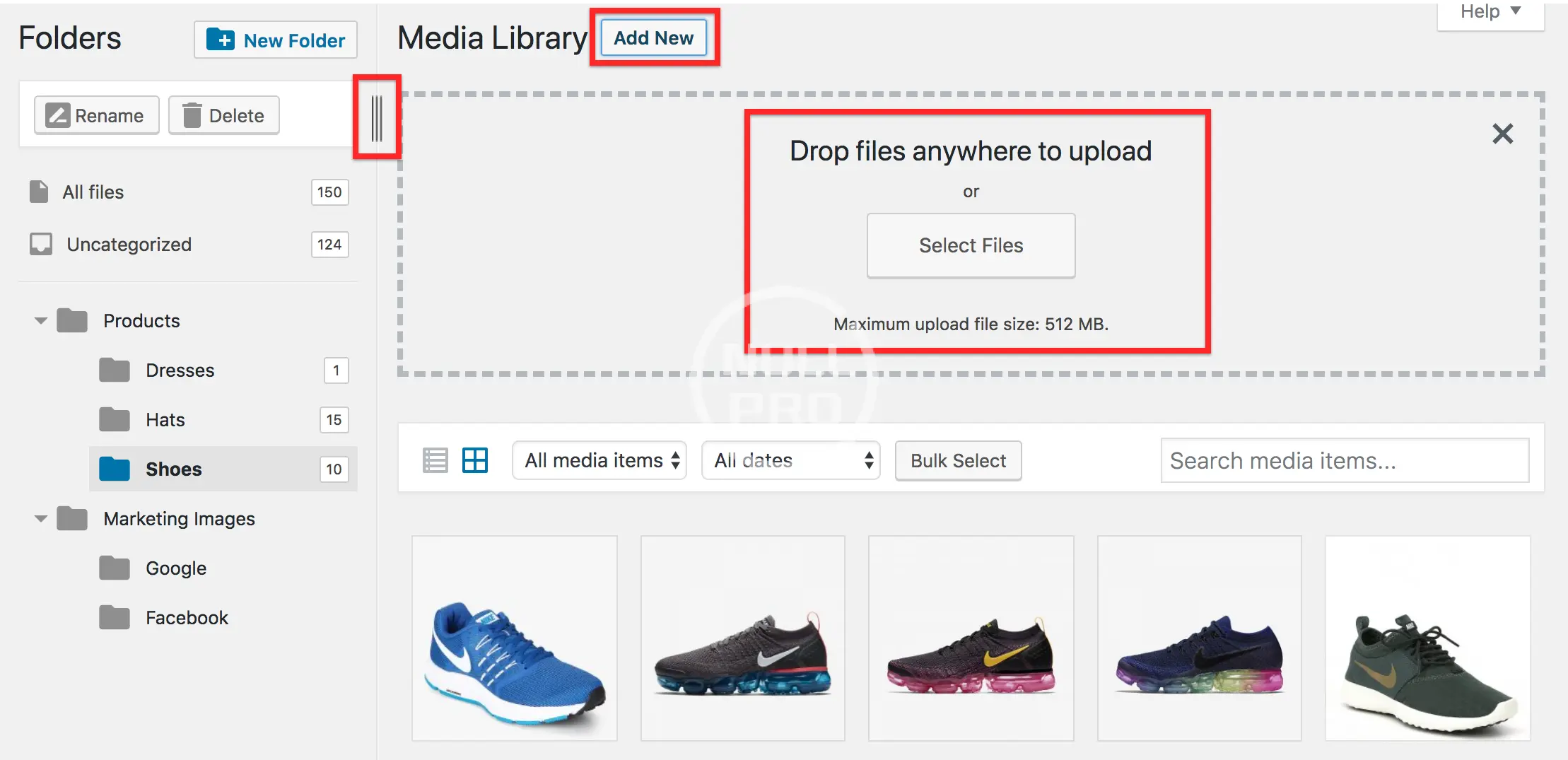Screen dimensions: 1568x760
Task: Delete the selected folder
Action: pyautogui.click(x=224, y=115)
